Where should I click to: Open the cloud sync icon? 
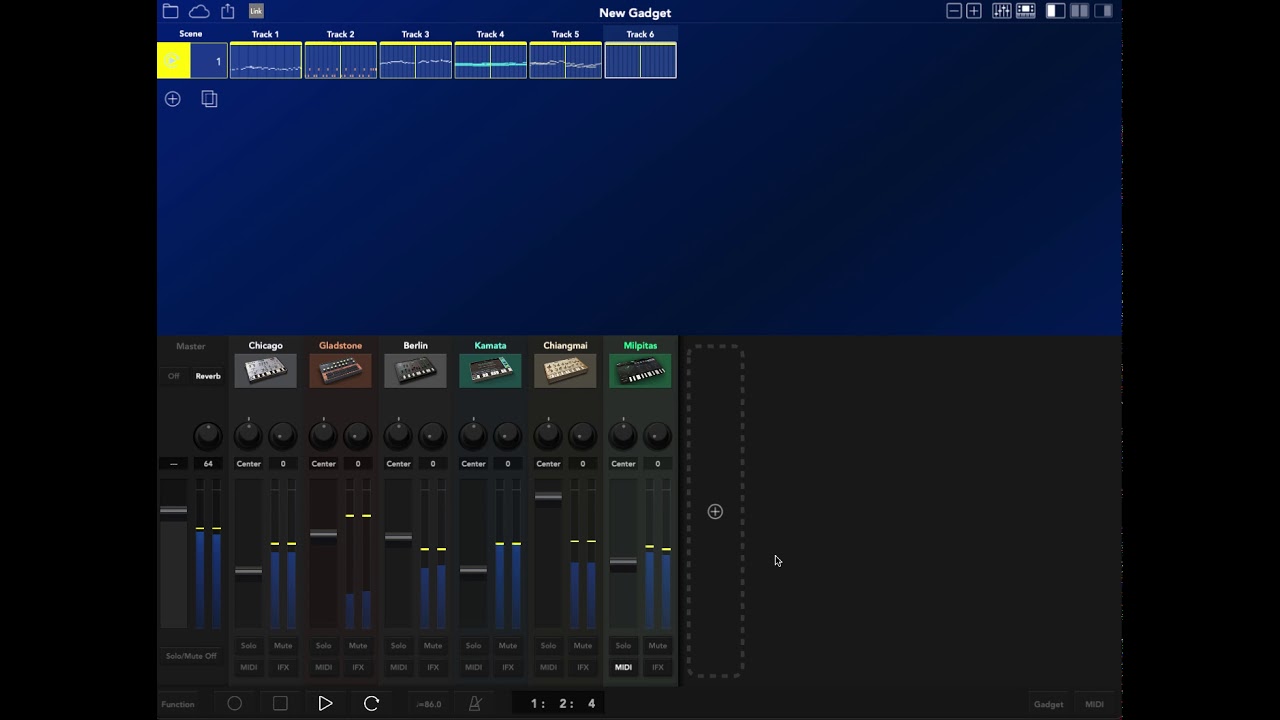(x=199, y=11)
